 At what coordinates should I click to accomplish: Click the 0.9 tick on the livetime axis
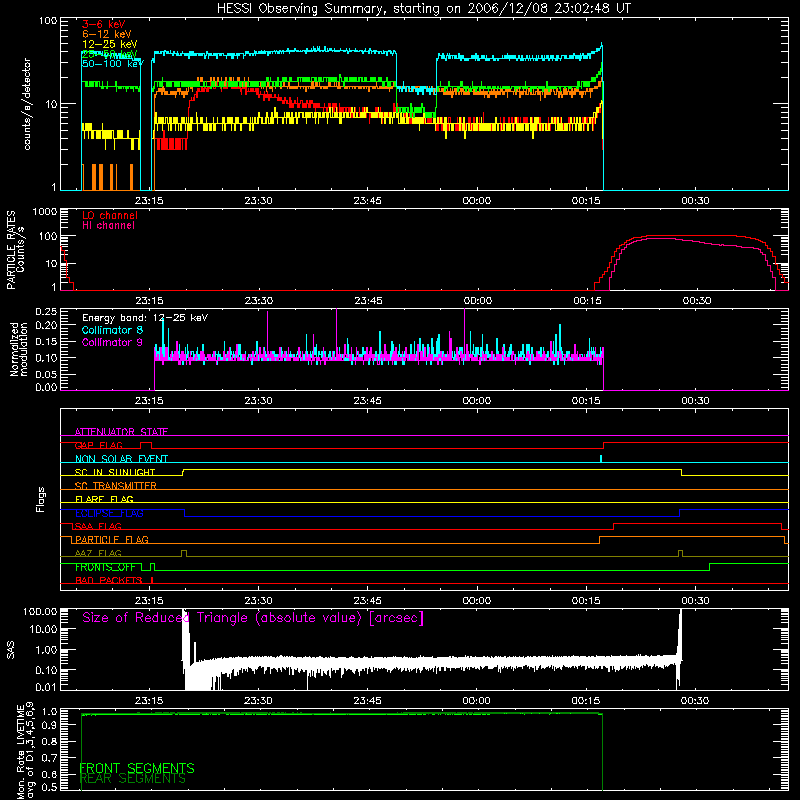click(x=49, y=725)
